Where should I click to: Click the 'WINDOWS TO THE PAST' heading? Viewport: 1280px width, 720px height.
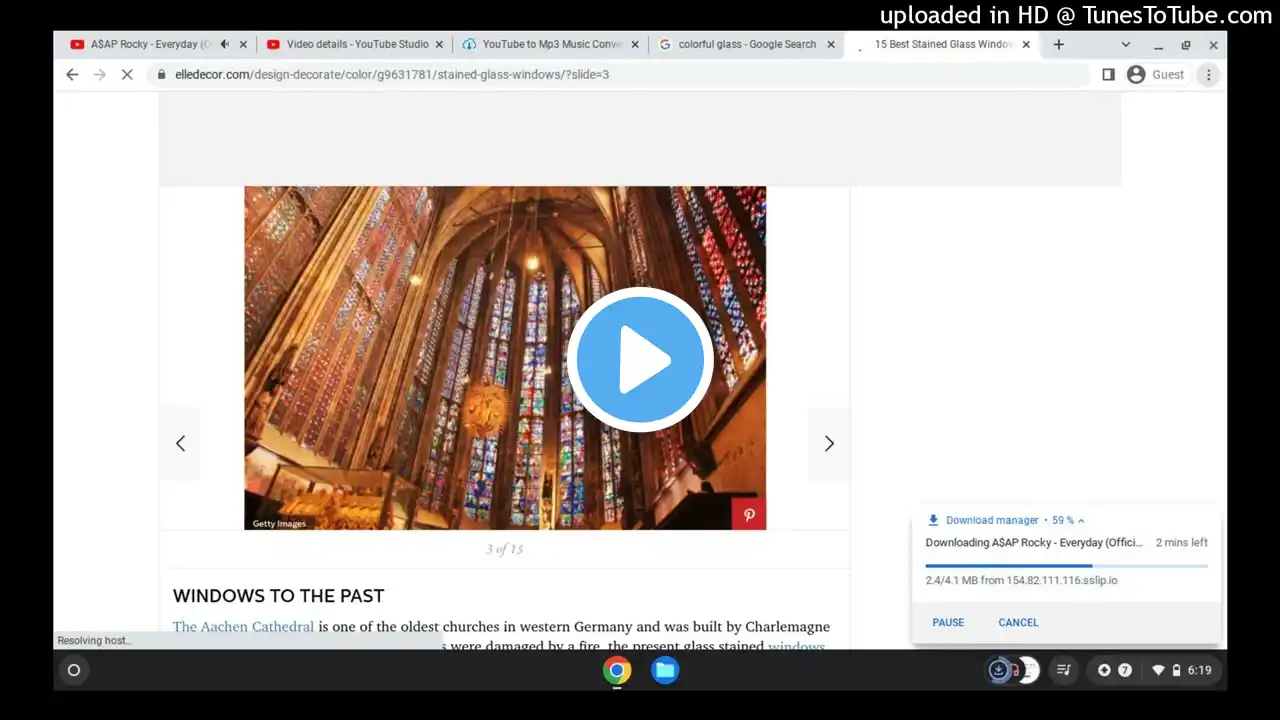pos(278,596)
